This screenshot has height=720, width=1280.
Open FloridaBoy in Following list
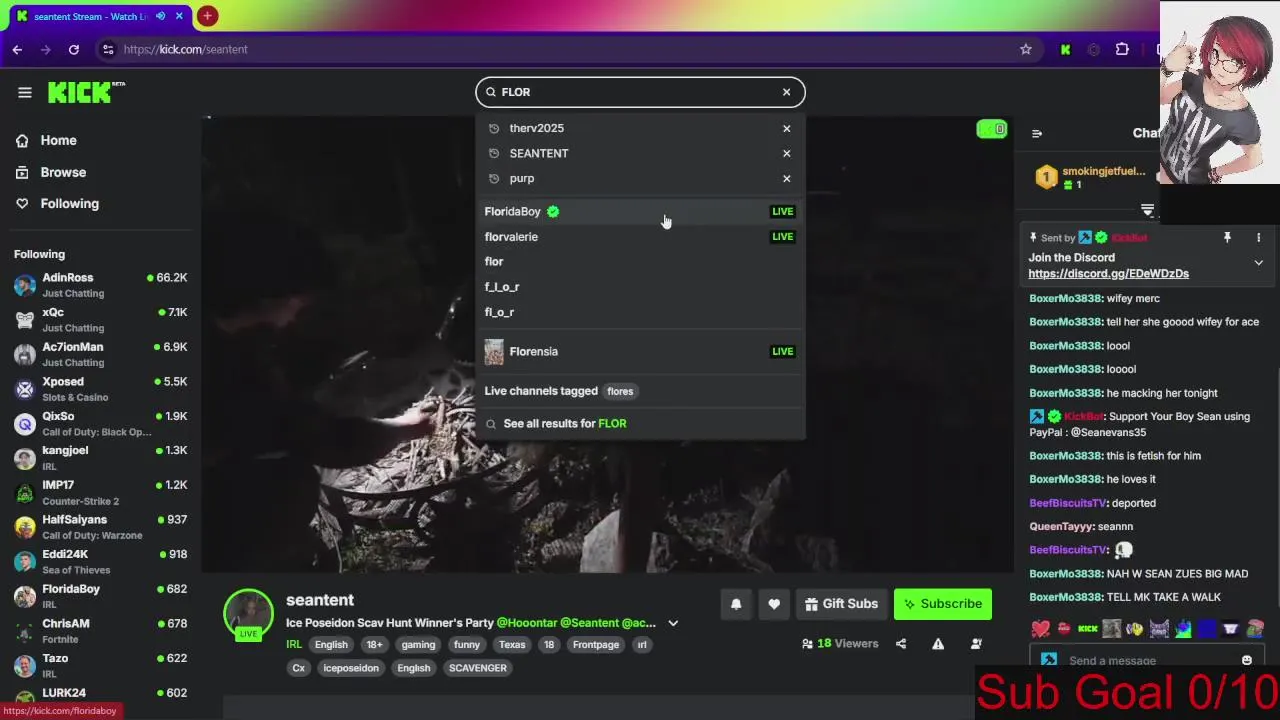(100, 597)
